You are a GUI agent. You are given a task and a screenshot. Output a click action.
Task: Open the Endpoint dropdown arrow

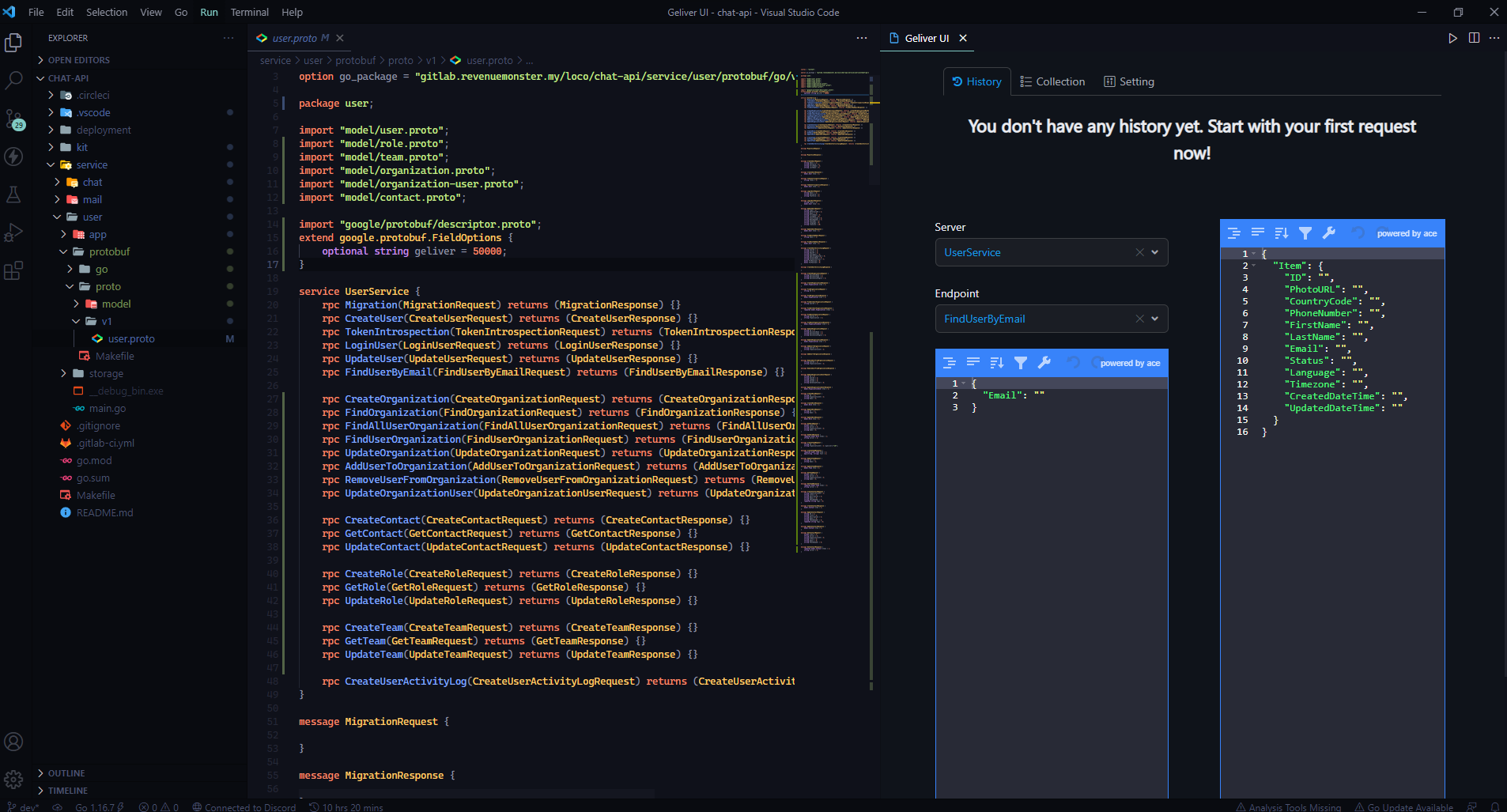click(1155, 319)
